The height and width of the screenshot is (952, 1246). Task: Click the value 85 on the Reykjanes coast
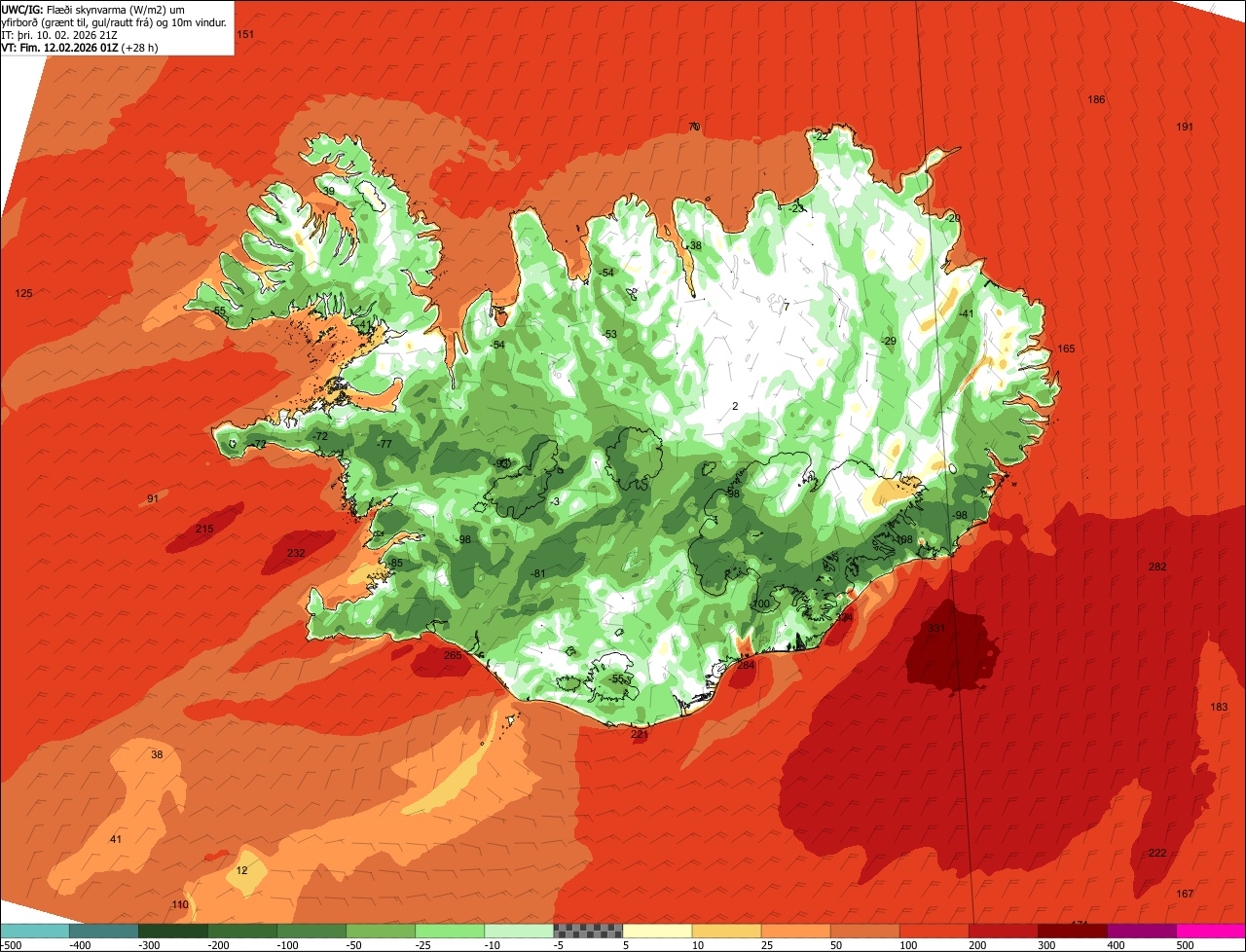pos(396,563)
